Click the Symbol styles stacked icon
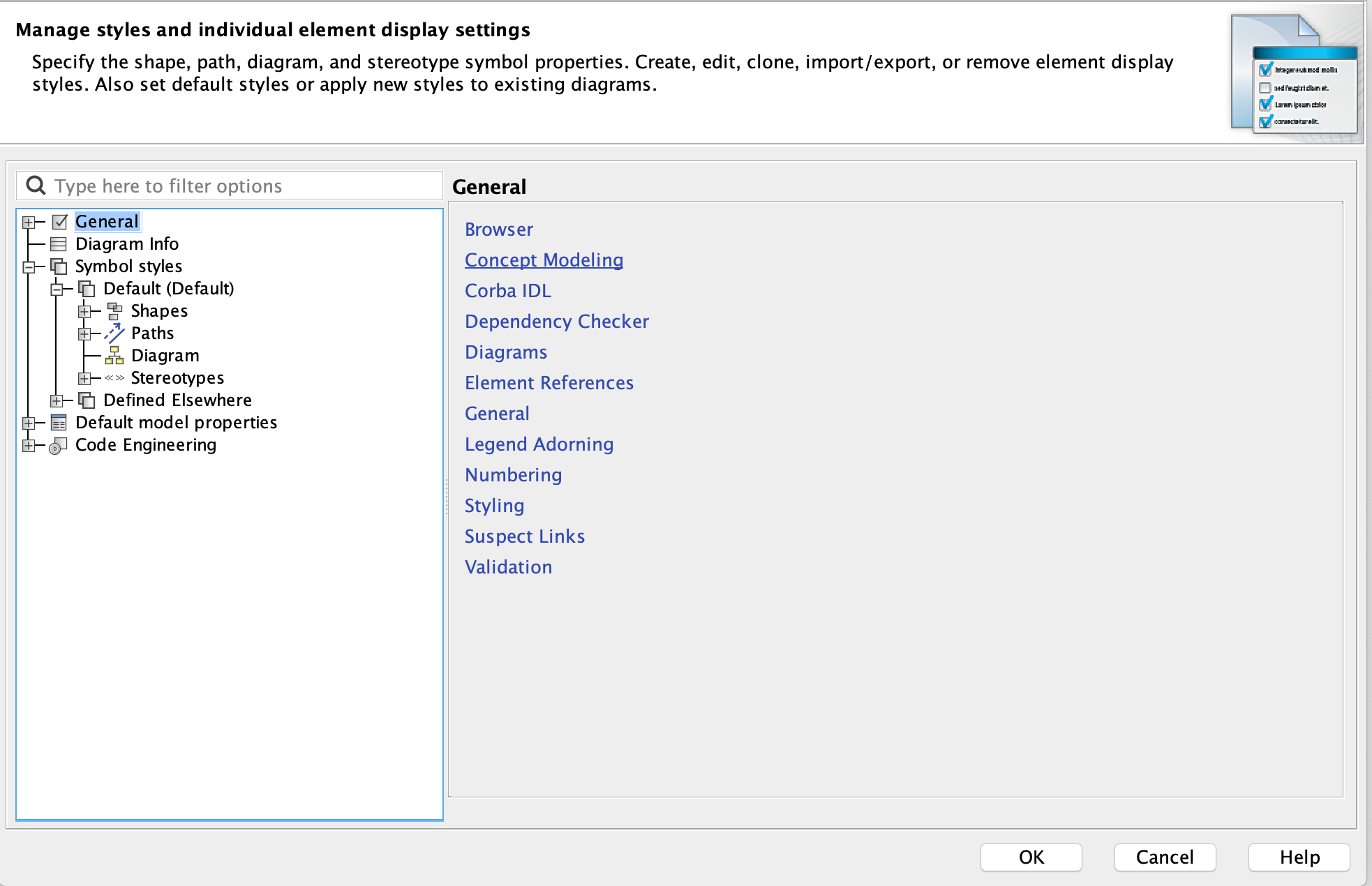The width and height of the screenshot is (1372, 886). tap(59, 266)
